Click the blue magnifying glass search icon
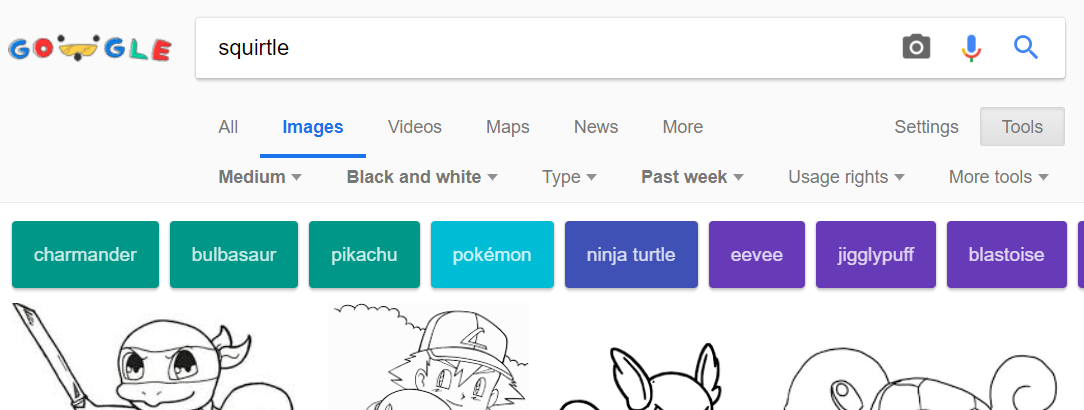 (1025, 47)
